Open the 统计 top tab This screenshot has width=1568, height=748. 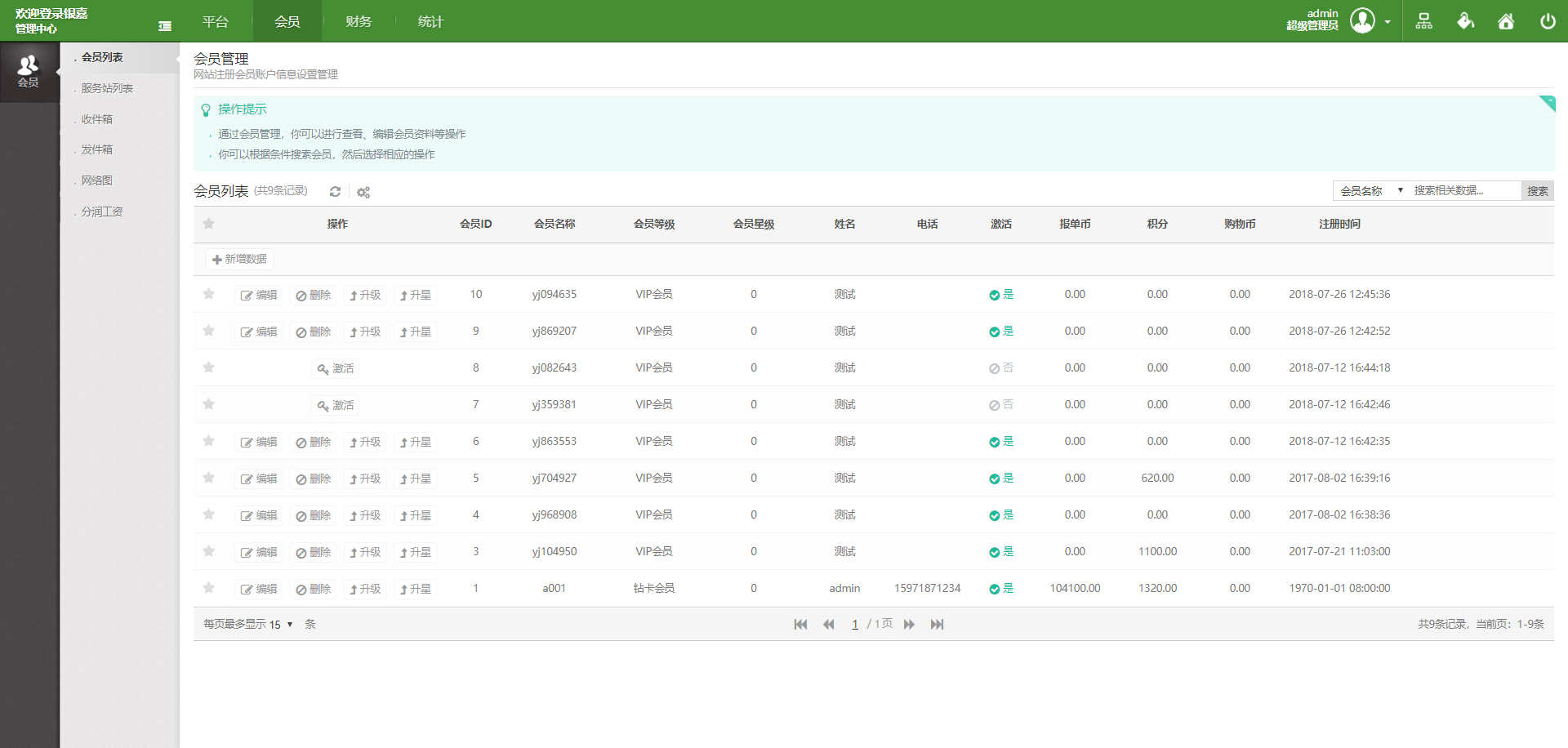click(430, 21)
